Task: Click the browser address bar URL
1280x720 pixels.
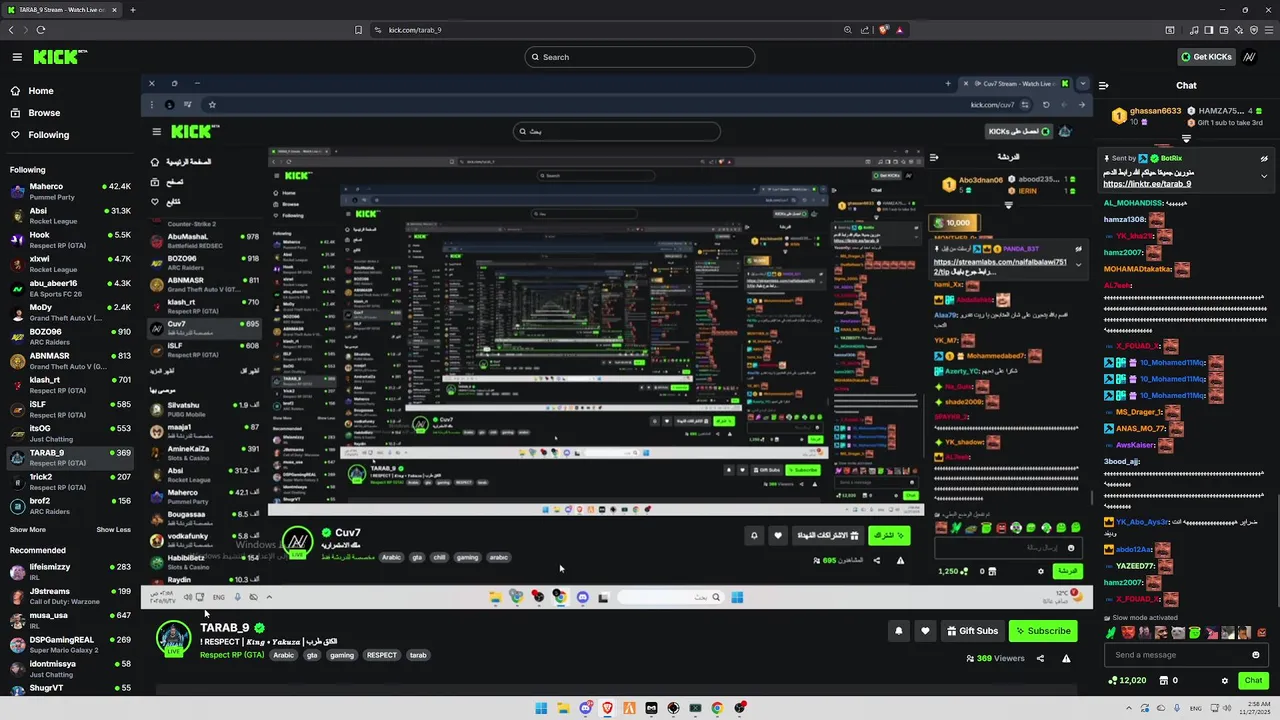Action: [x=415, y=30]
